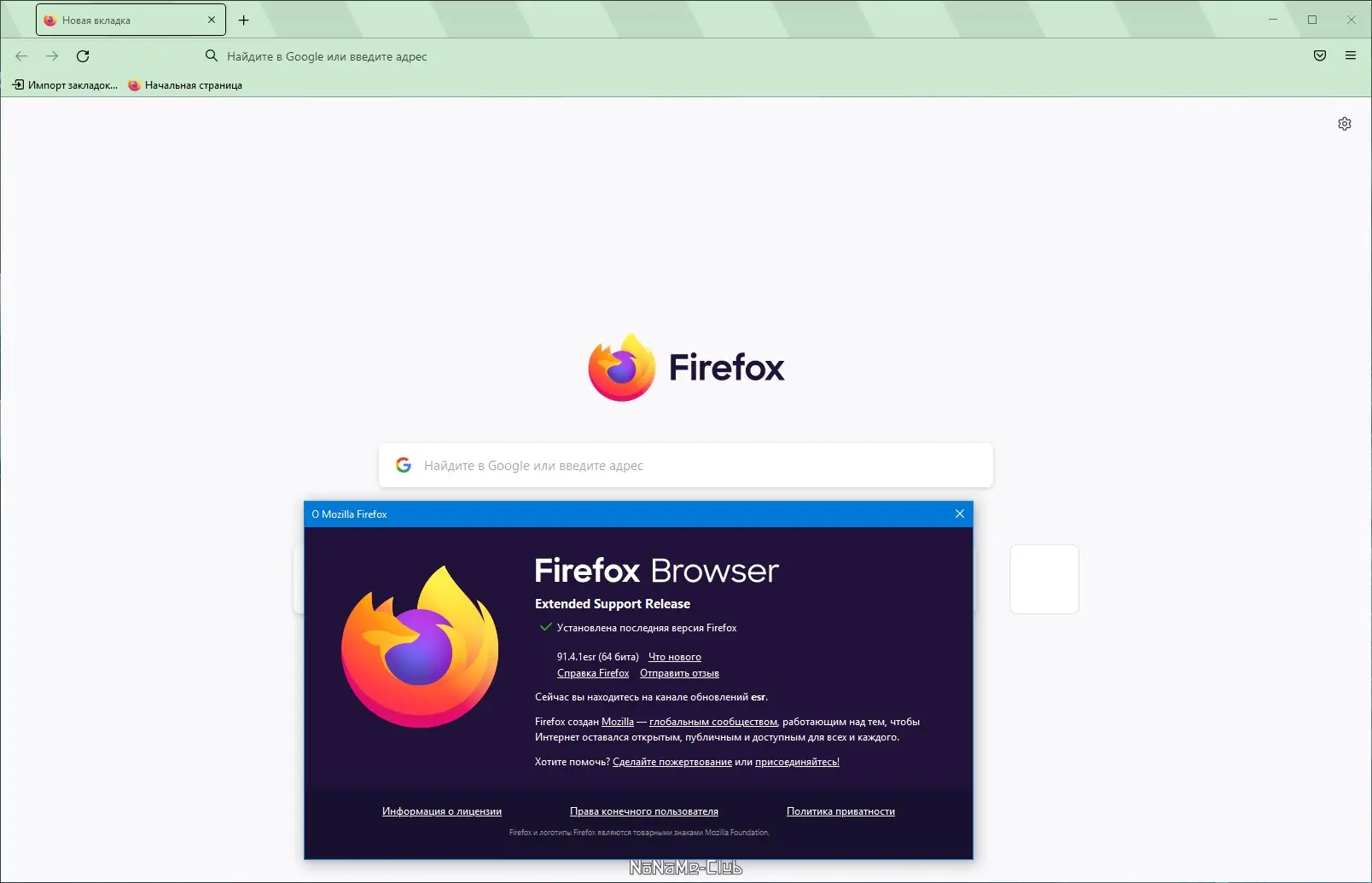Screen dimensions: 1372x883
Task: Maximize the Firefox window
Action: tap(1312, 20)
